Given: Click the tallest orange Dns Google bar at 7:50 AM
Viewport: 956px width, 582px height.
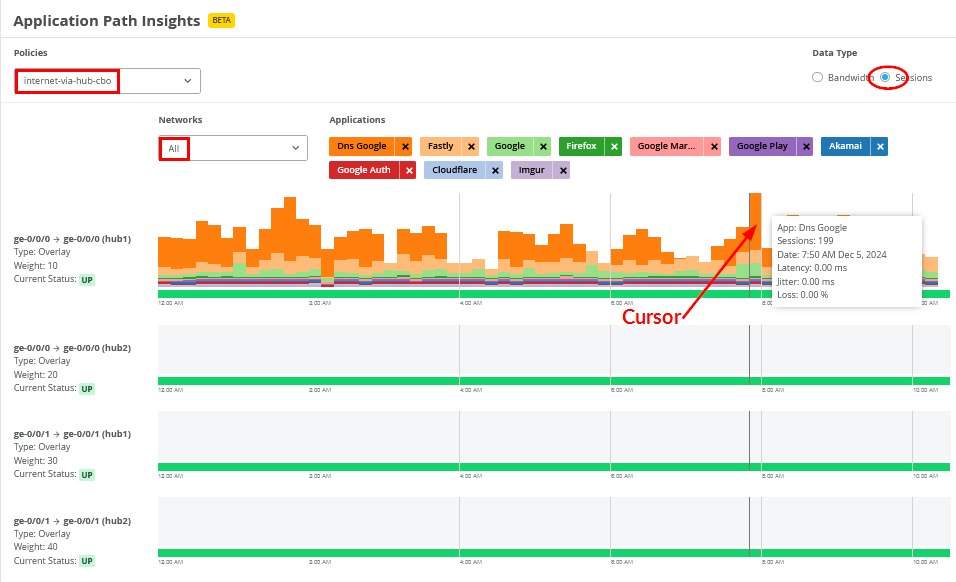Looking at the screenshot, I should 755,219.
